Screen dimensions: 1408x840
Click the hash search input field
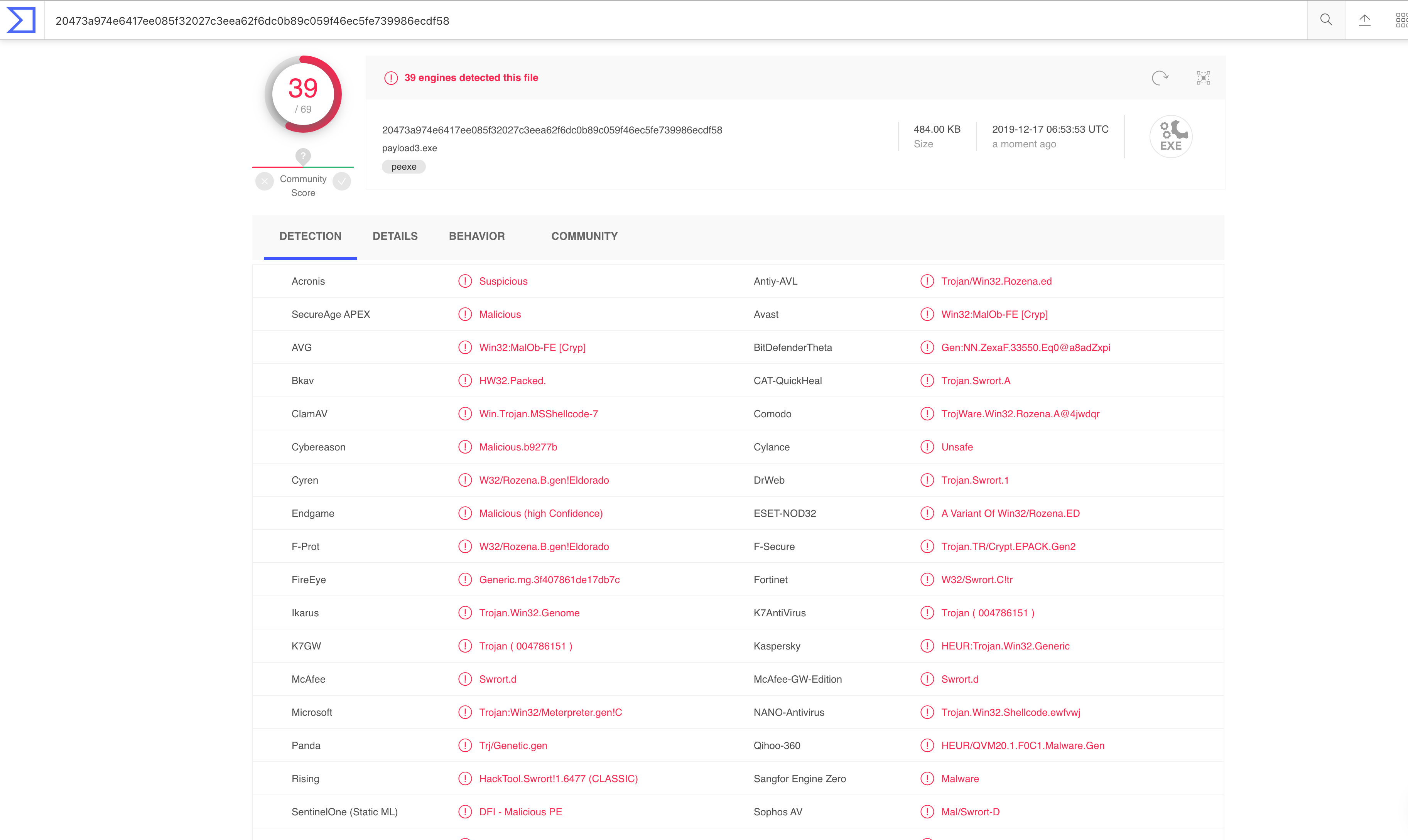click(x=675, y=20)
